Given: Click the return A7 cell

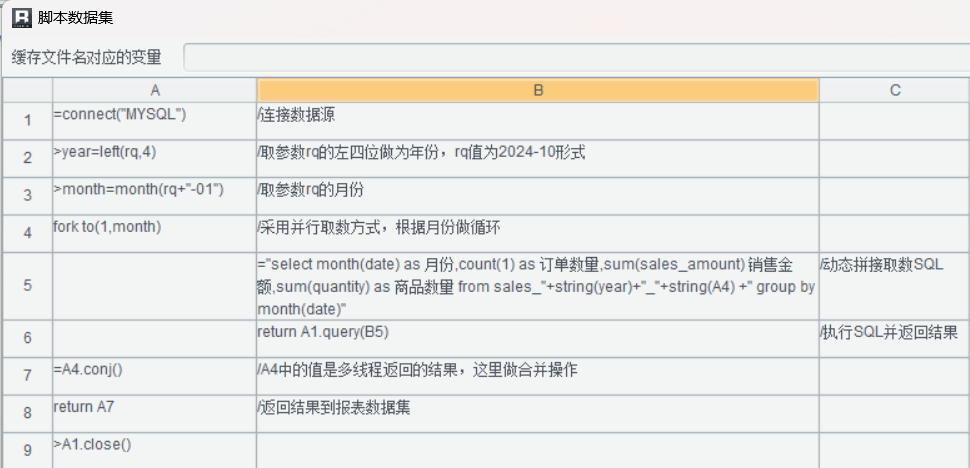Looking at the screenshot, I should [154, 413].
